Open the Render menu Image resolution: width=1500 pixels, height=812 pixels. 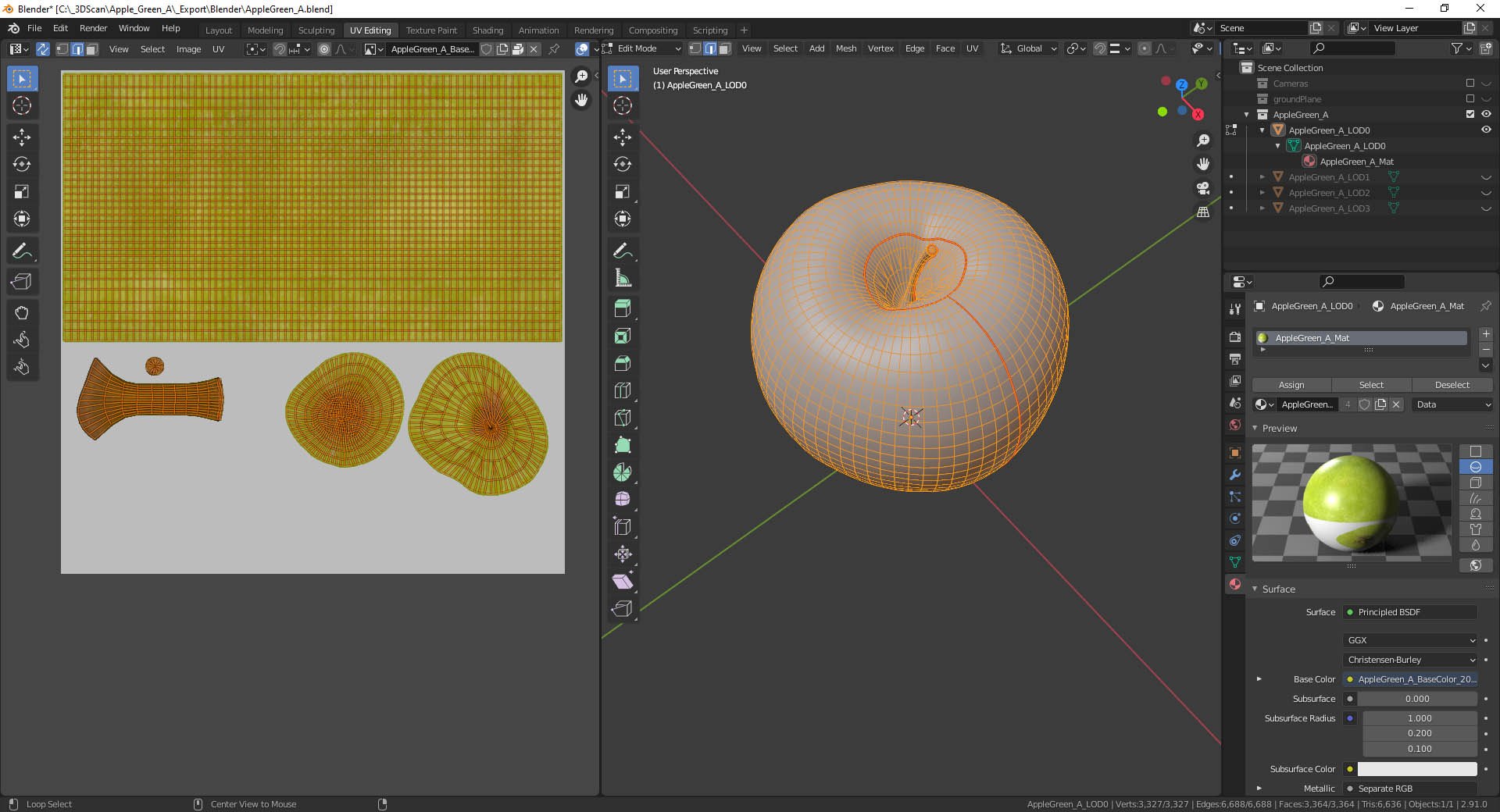pos(93,28)
